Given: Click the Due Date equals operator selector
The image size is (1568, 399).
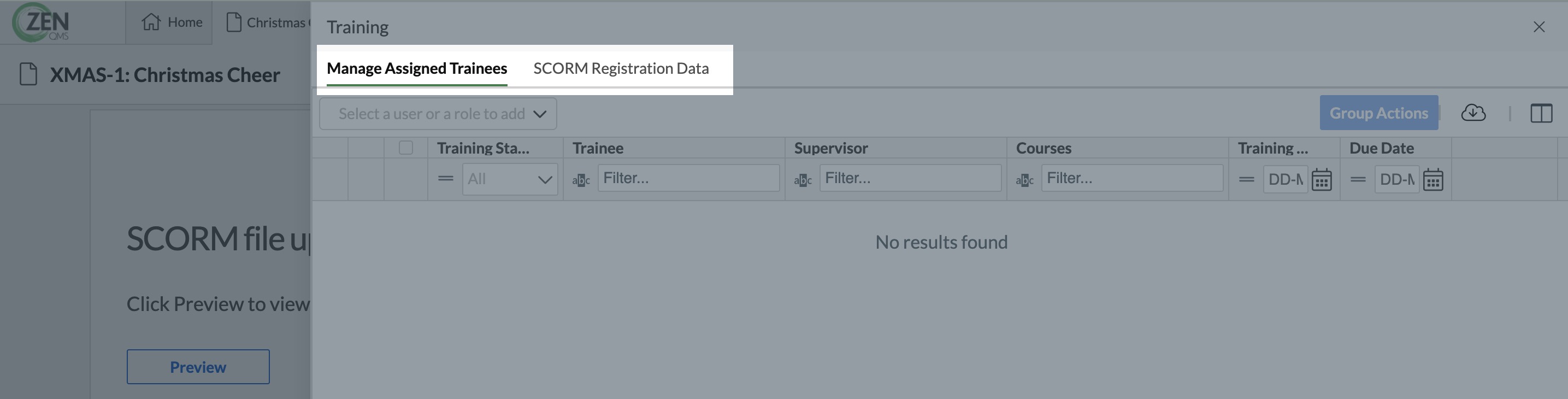Looking at the screenshot, I should coord(1358,179).
